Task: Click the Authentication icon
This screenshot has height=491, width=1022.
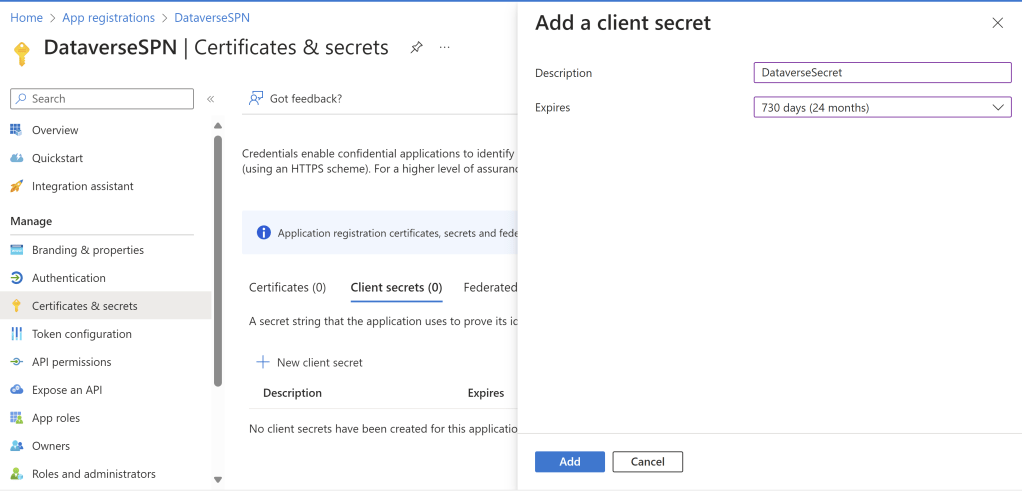Action: pos(16,278)
